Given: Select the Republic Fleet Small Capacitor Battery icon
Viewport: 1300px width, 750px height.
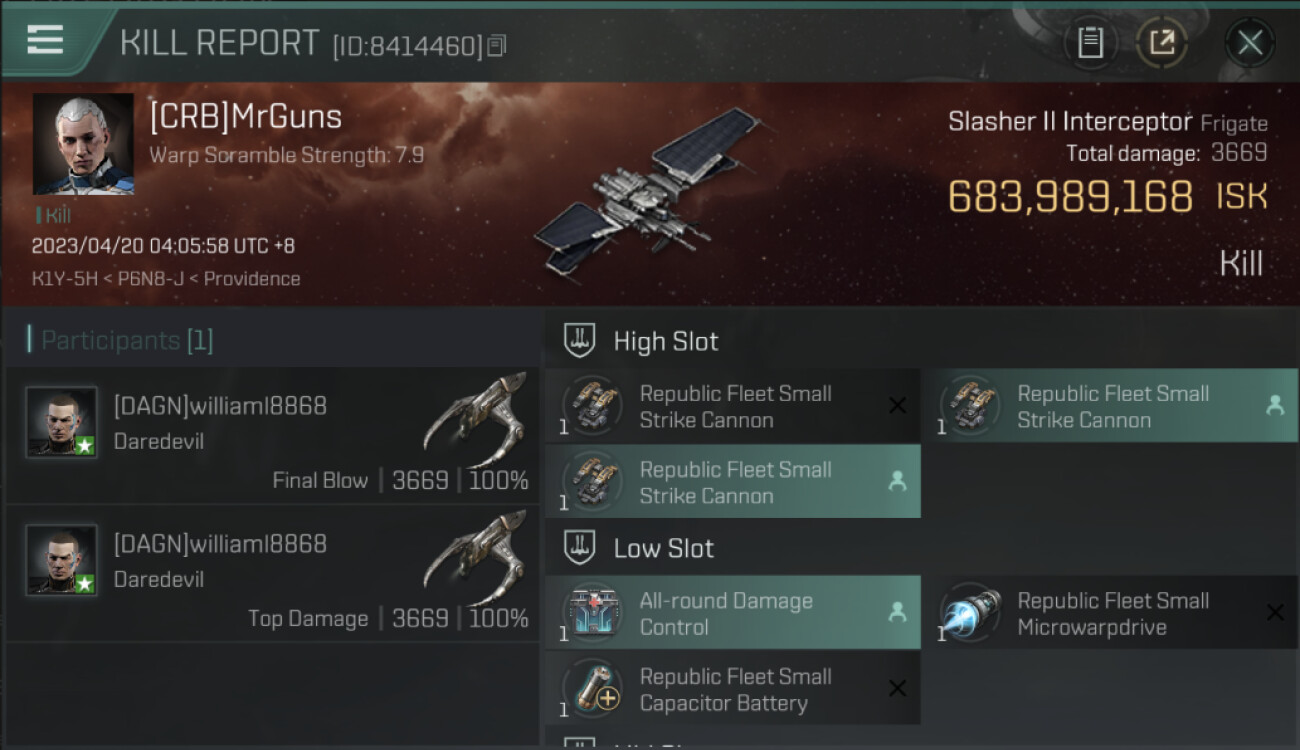Looking at the screenshot, I should point(593,689).
